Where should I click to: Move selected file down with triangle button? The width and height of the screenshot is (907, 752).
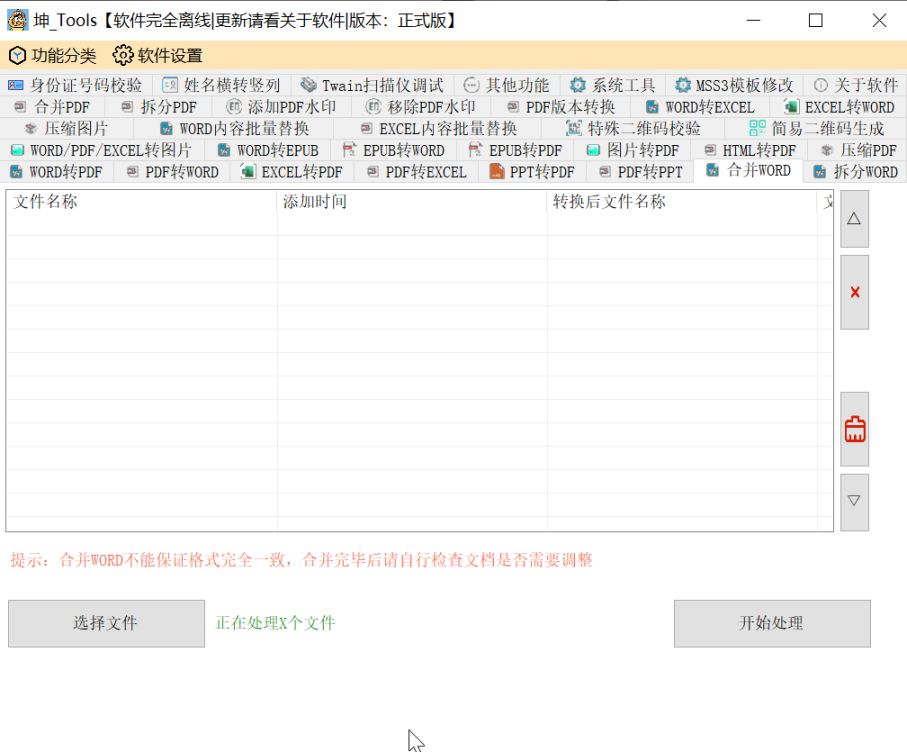click(854, 502)
